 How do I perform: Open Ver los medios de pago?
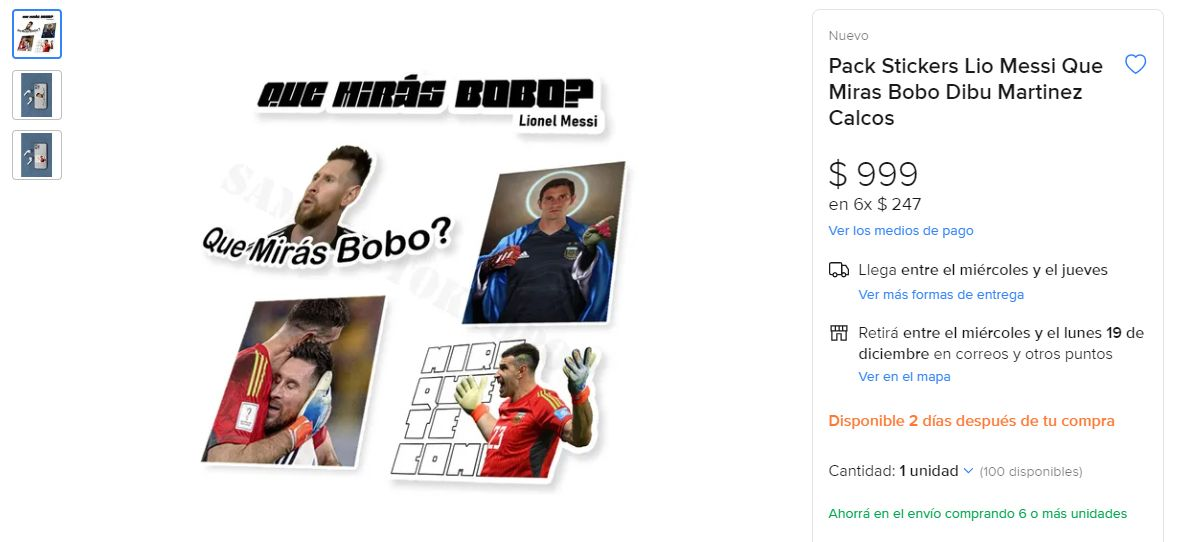click(x=901, y=230)
